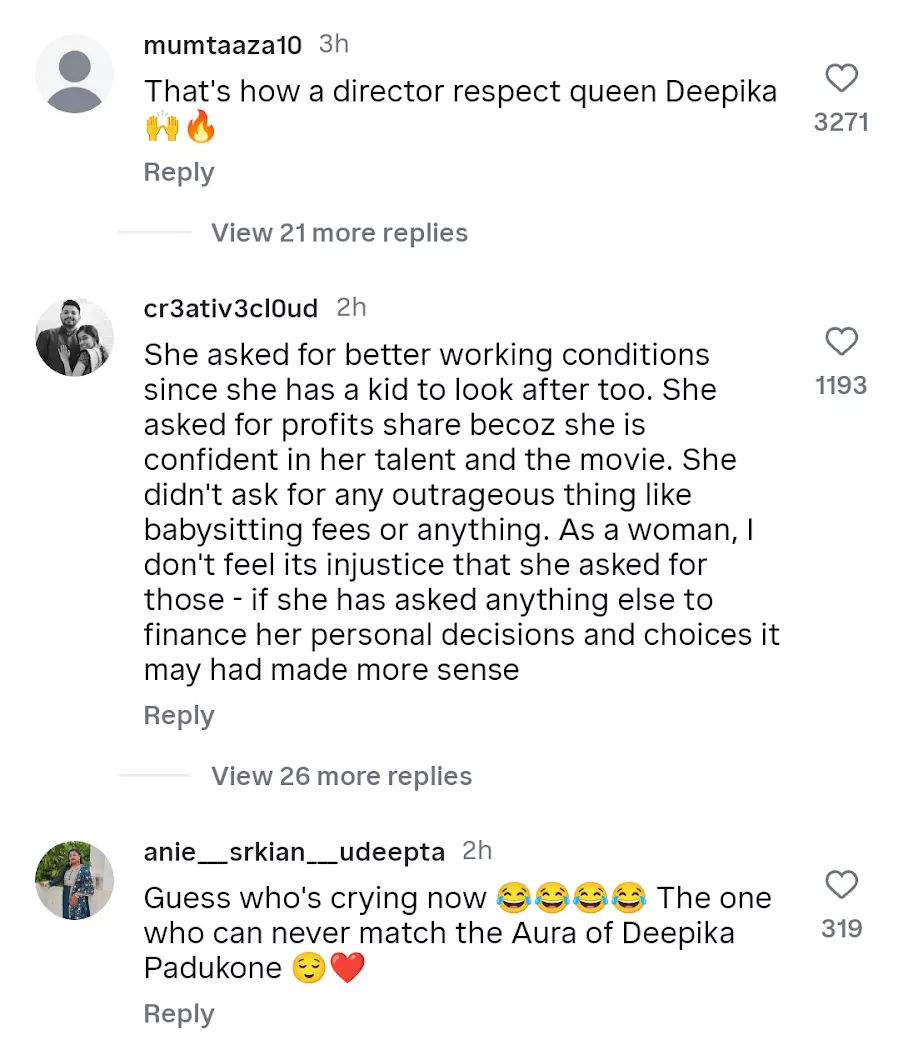Open cr3ativ3cl0ud's profile picture

pyautogui.click(x=75, y=337)
